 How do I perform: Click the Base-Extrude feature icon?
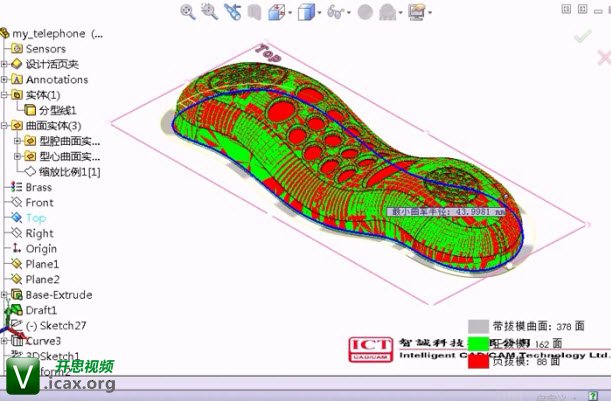[x=17, y=295]
